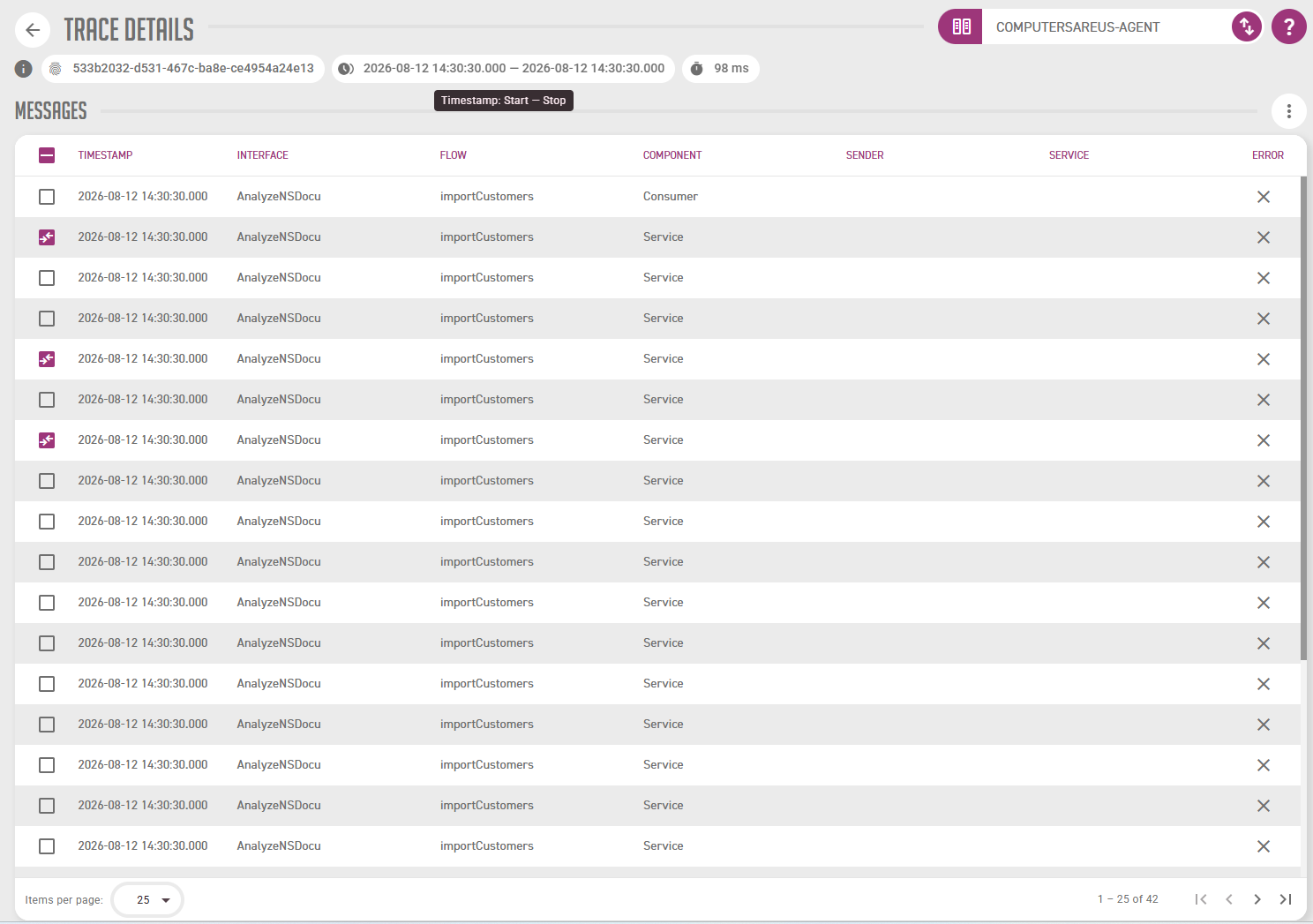Click the clock icon in the timestamp range chip
Image resolution: width=1313 pixels, height=924 pixels.
point(347,69)
